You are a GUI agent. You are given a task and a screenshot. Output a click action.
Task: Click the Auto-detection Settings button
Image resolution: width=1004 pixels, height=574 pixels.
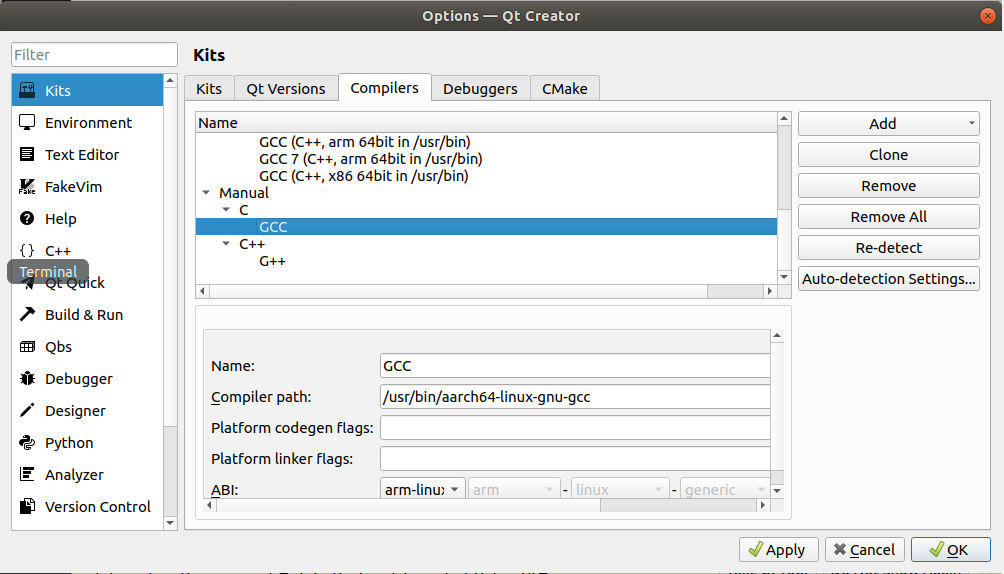(888, 279)
